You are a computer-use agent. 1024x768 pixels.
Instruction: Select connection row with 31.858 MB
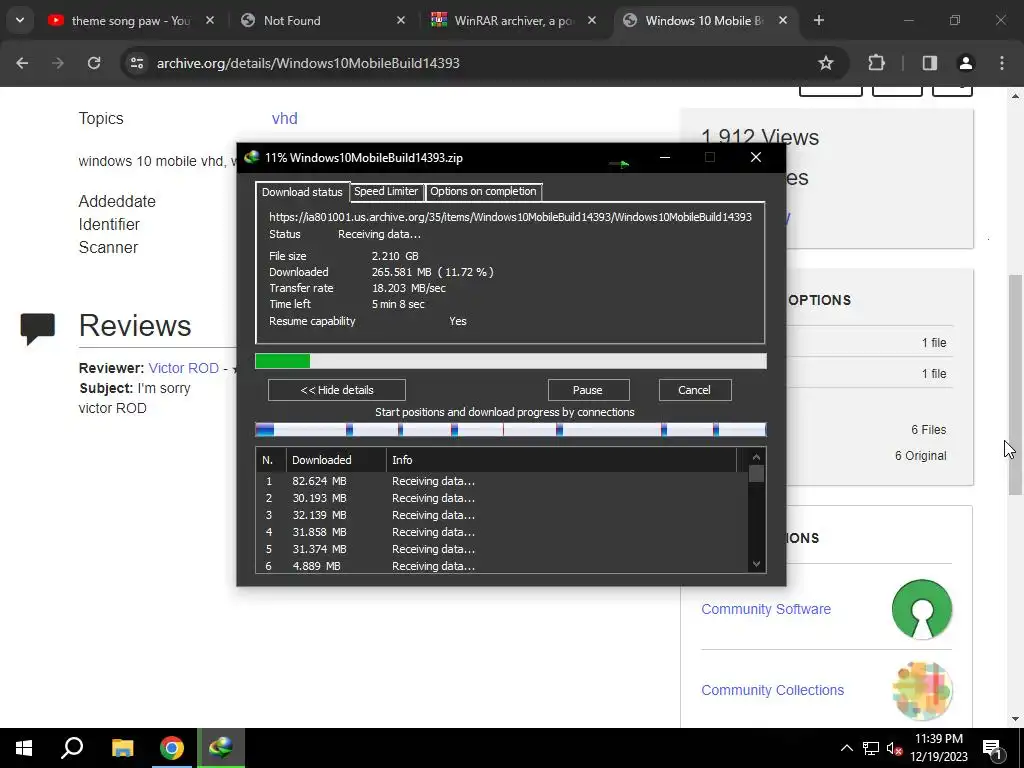(x=502, y=532)
